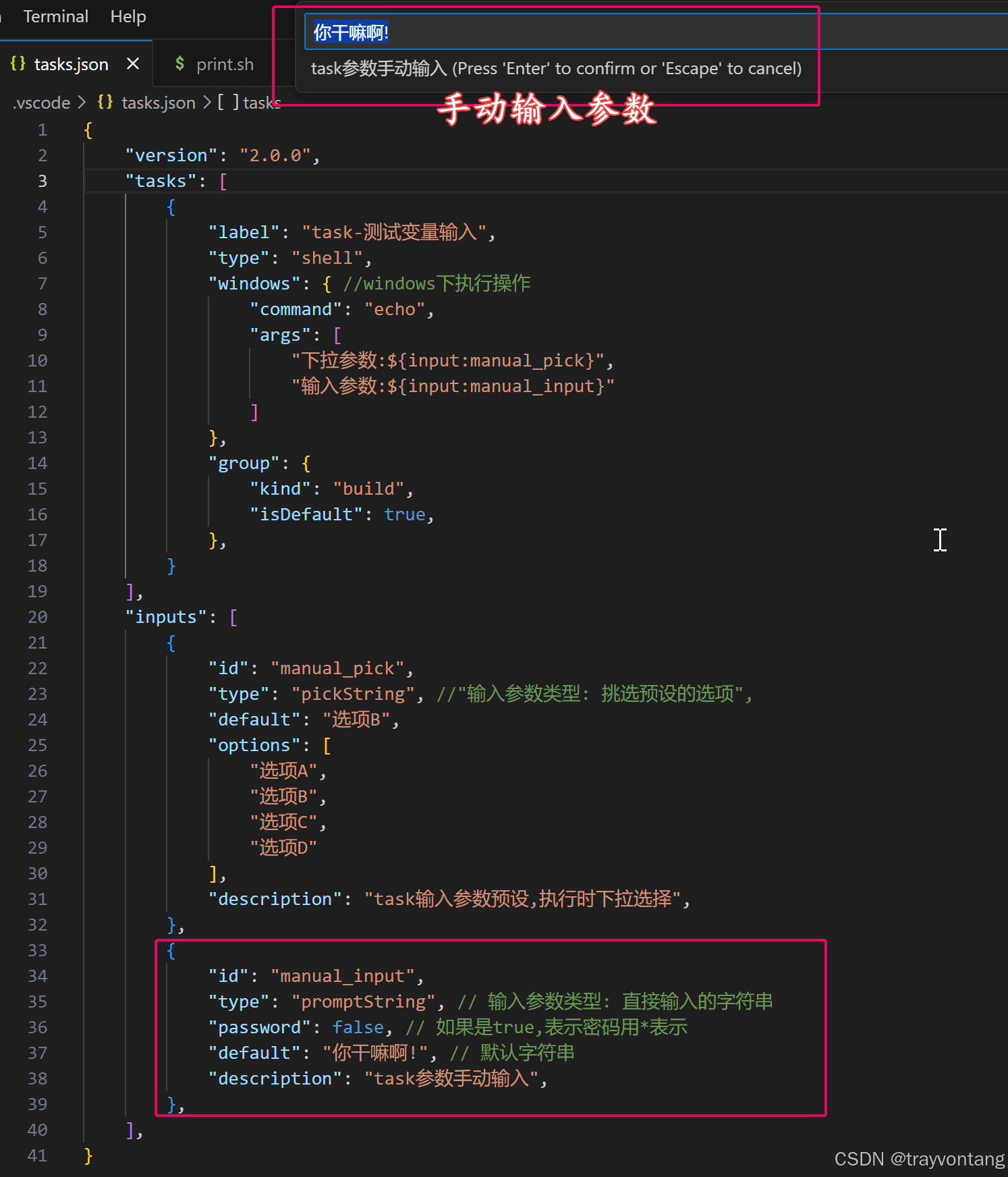Select .vscode in the breadcrumb

(x=42, y=103)
